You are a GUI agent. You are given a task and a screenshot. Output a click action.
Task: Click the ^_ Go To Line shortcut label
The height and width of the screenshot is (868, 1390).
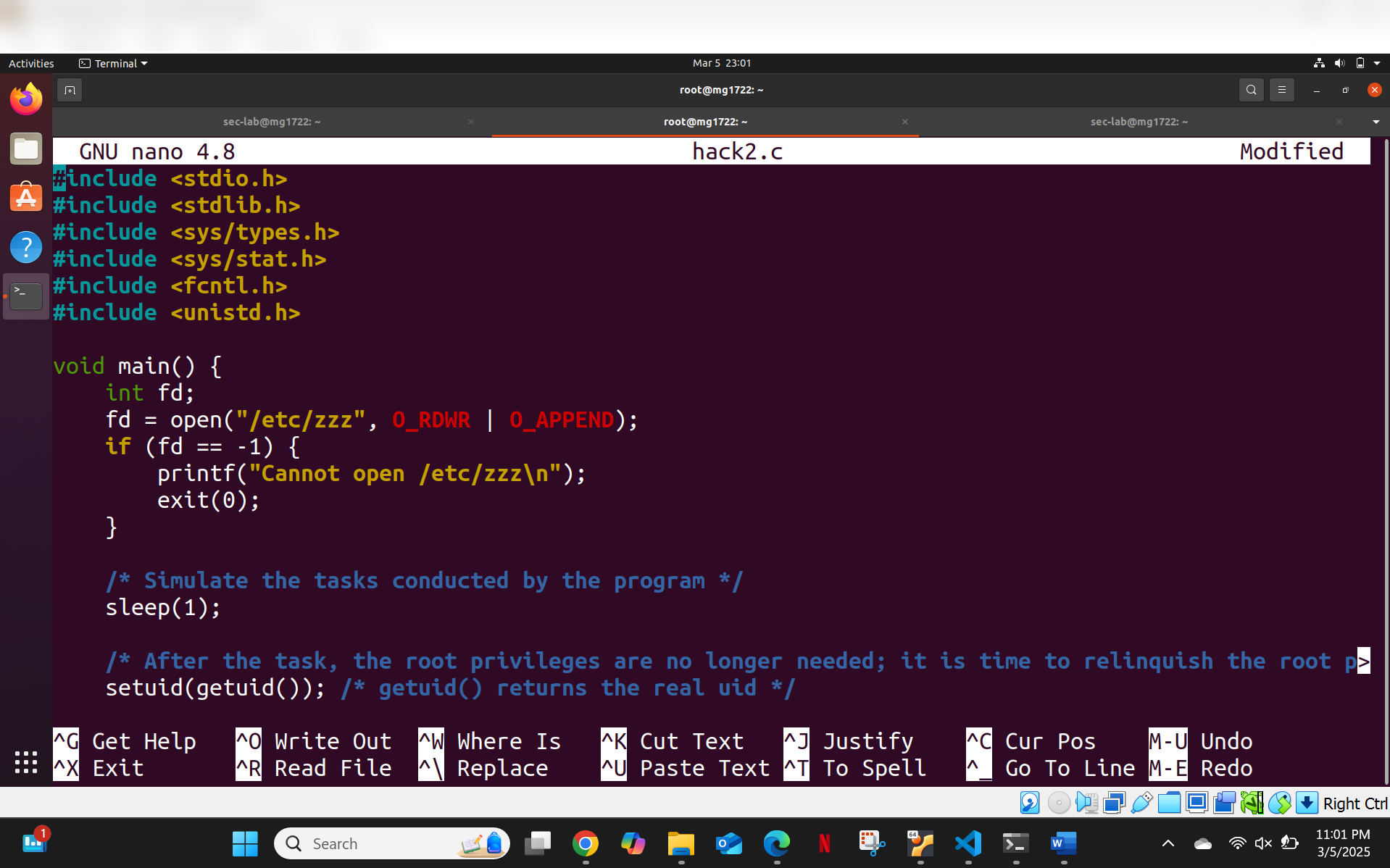coord(1051,768)
